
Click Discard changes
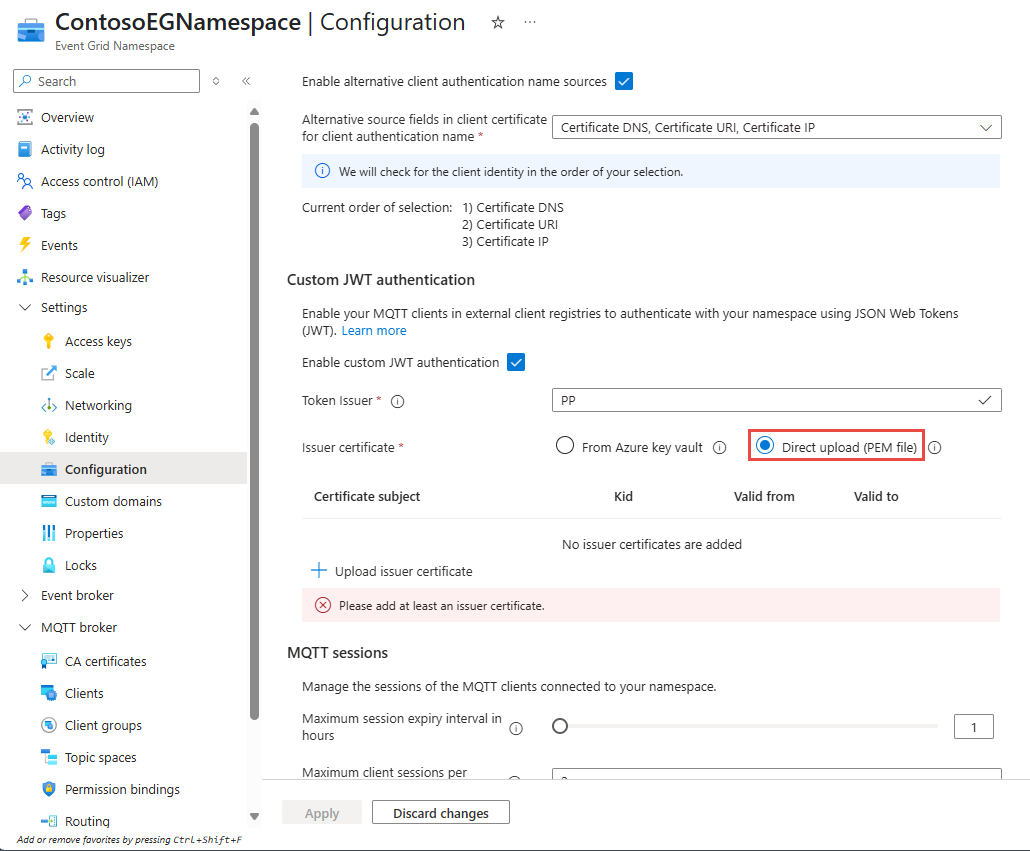[x=440, y=811]
